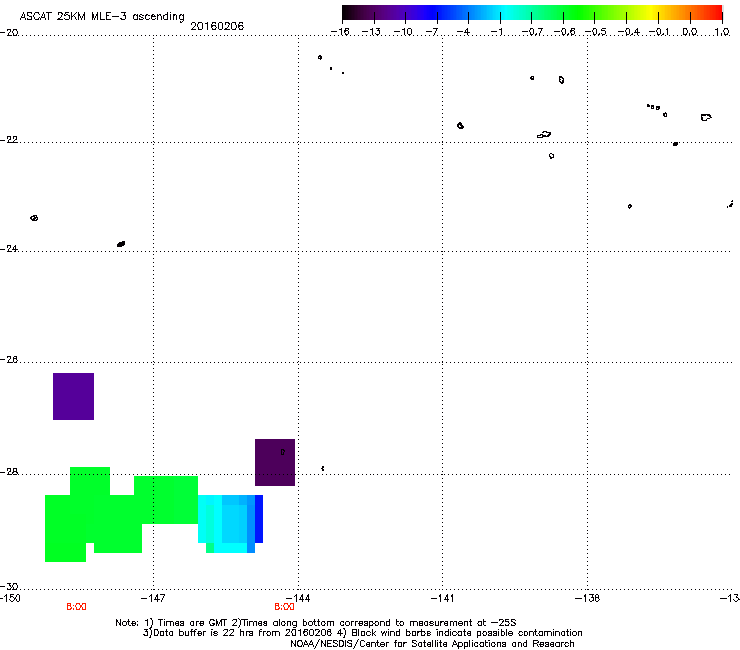This screenshot has width=740, height=650.
Task: Click the red 8:00 time beside -150
Action: click(76, 607)
